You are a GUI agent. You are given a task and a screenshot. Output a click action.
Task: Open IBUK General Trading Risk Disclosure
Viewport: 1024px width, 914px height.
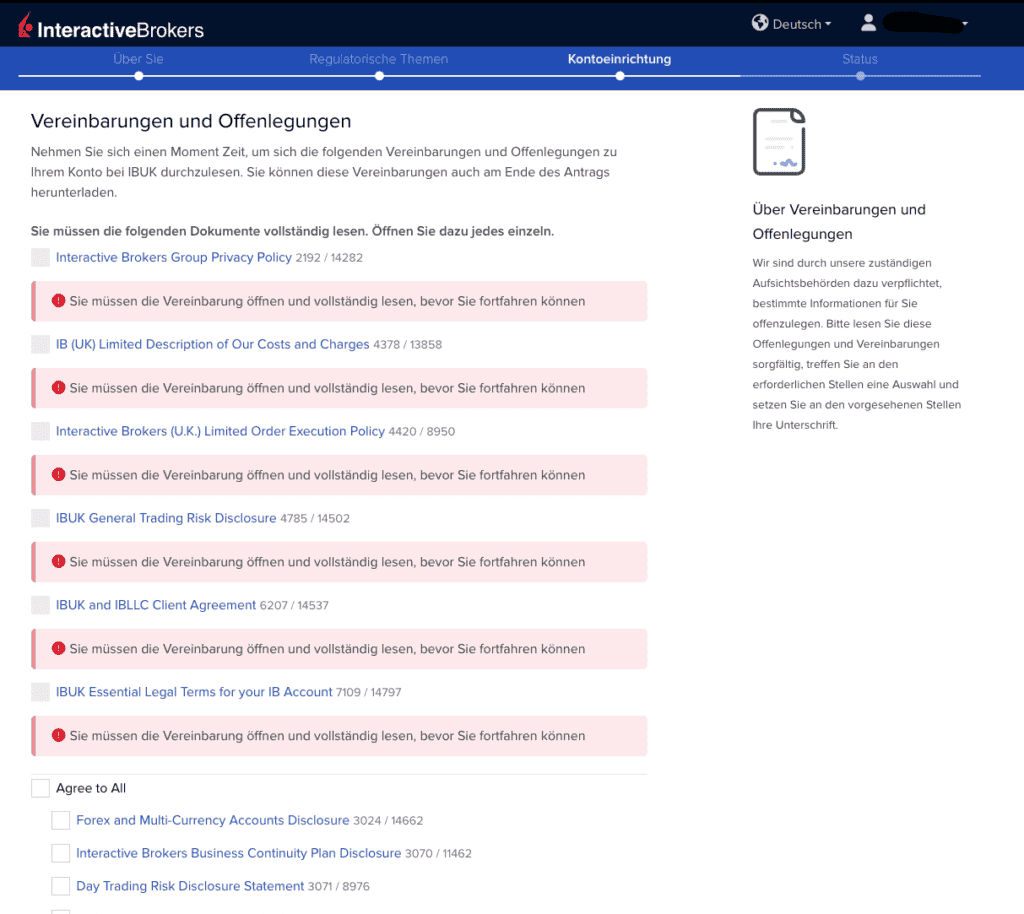coord(166,518)
